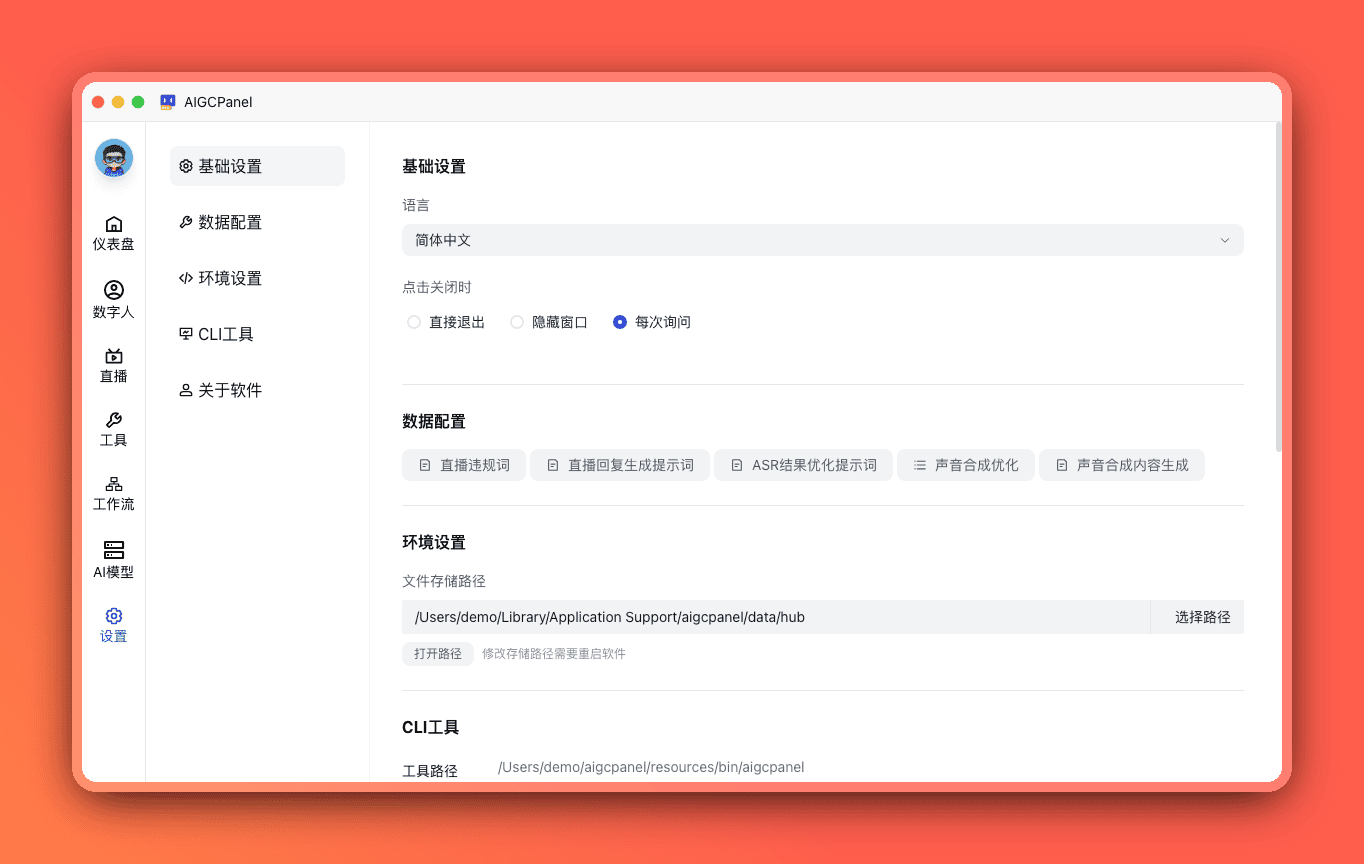Open the ASR结果优化提示词 button
1364x864 pixels.
click(804, 465)
